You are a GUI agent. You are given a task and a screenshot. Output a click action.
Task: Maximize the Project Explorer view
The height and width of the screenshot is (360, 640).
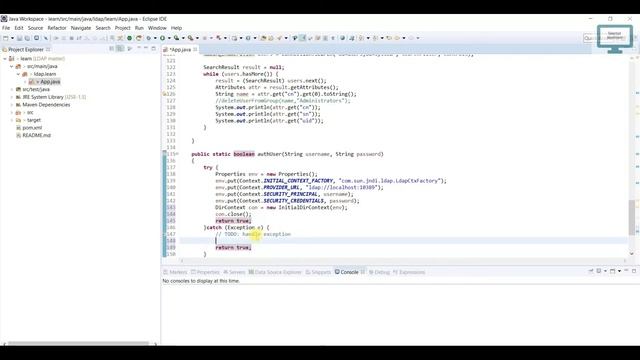tap(153, 49)
